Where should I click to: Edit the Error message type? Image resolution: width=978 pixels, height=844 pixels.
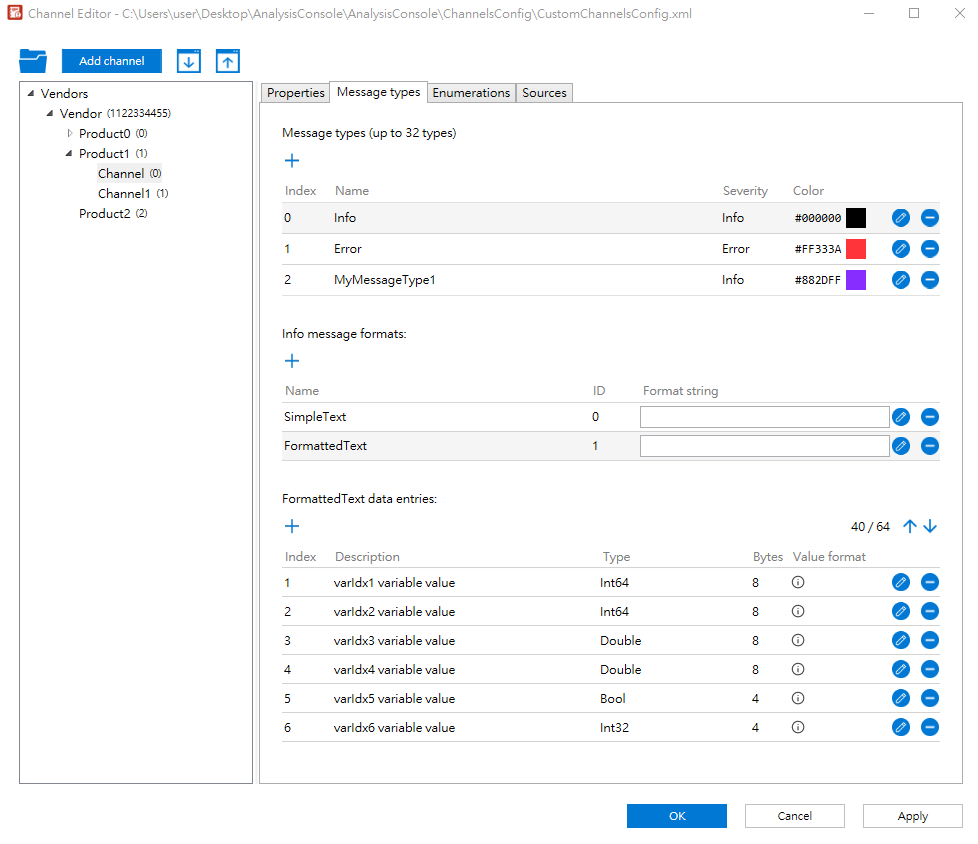901,249
